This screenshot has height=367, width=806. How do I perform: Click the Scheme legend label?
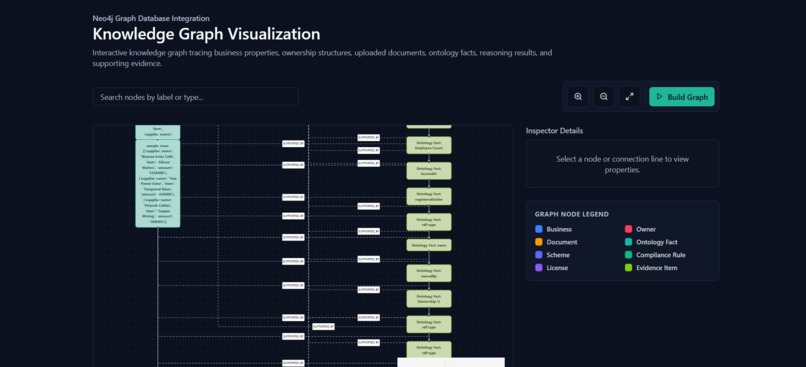click(x=558, y=255)
